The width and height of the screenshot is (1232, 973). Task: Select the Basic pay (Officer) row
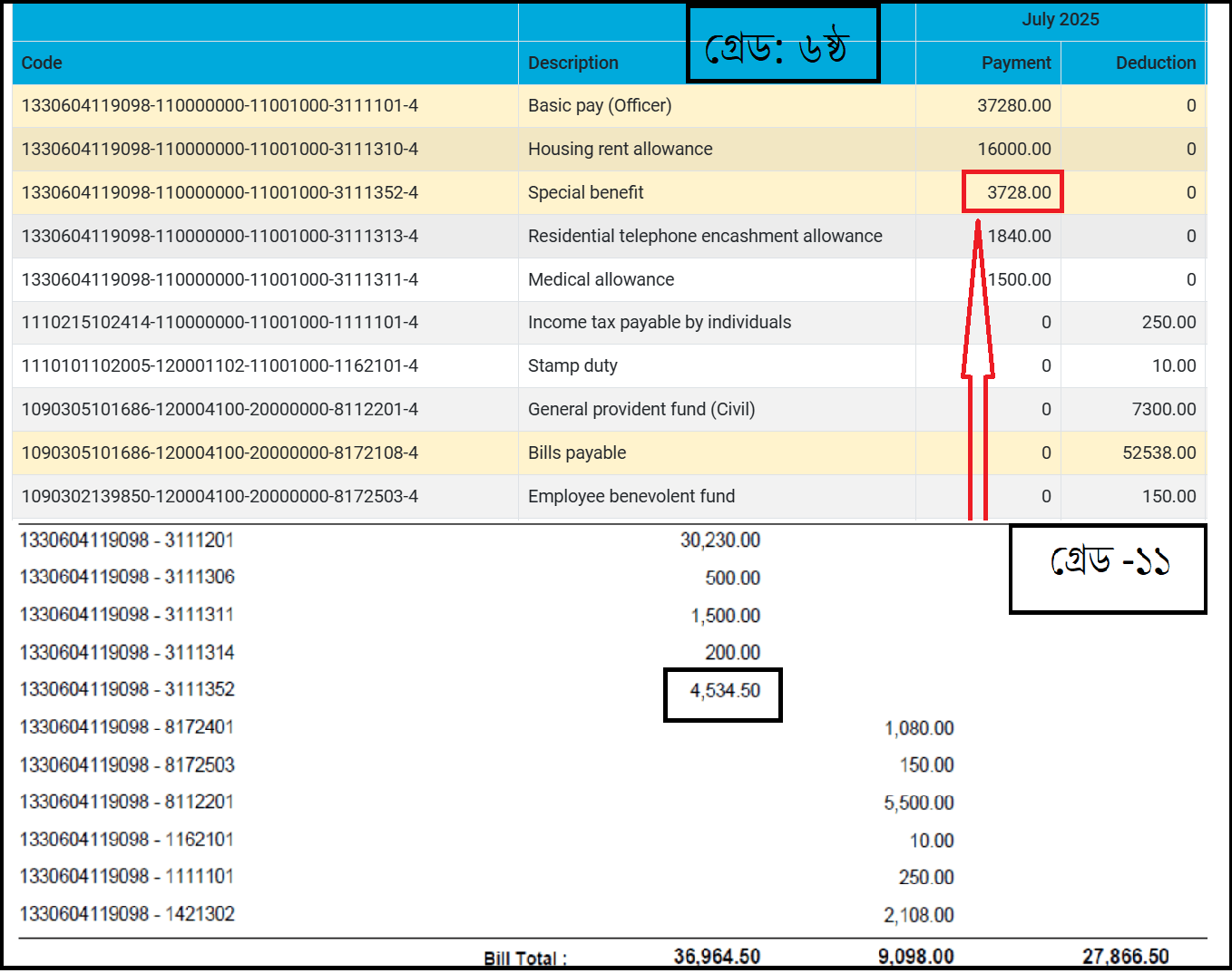click(x=600, y=105)
